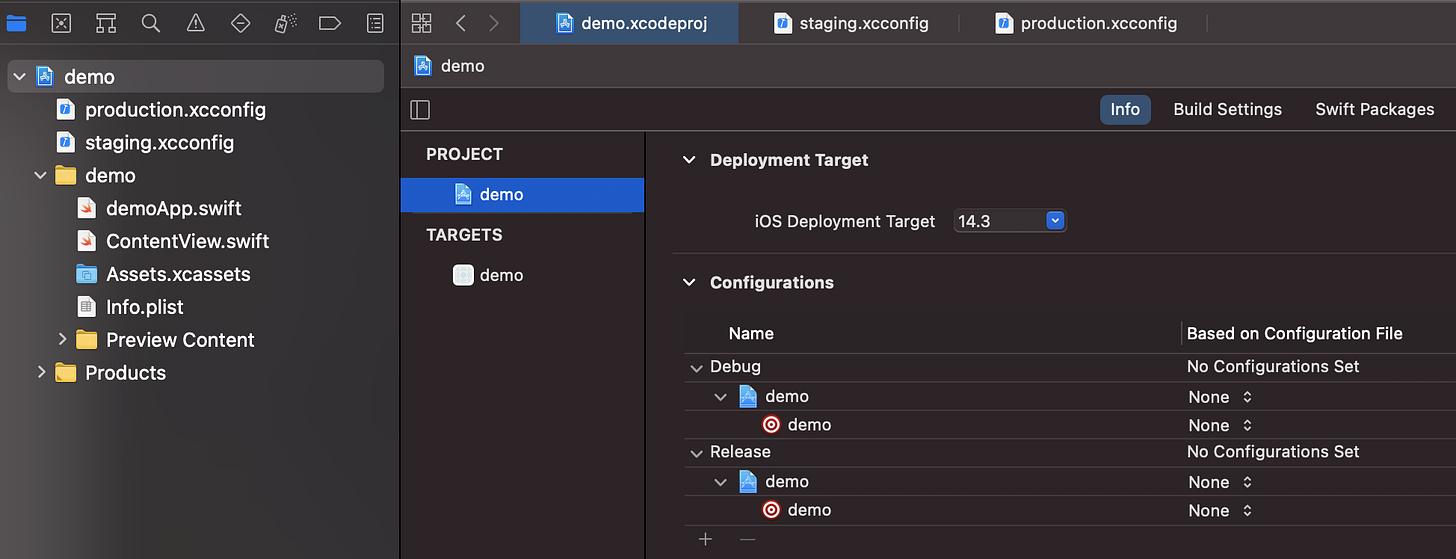Open the Project navigator folder icon
This screenshot has width=1456, height=559.
pos(16,23)
